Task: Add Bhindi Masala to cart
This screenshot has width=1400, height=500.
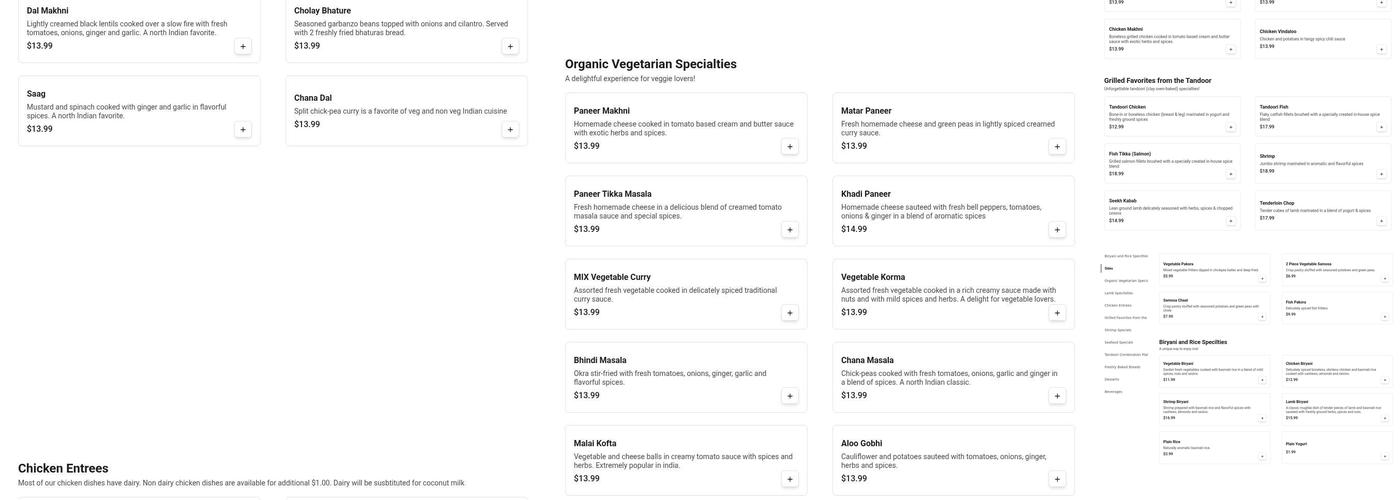Action: click(790, 396)
